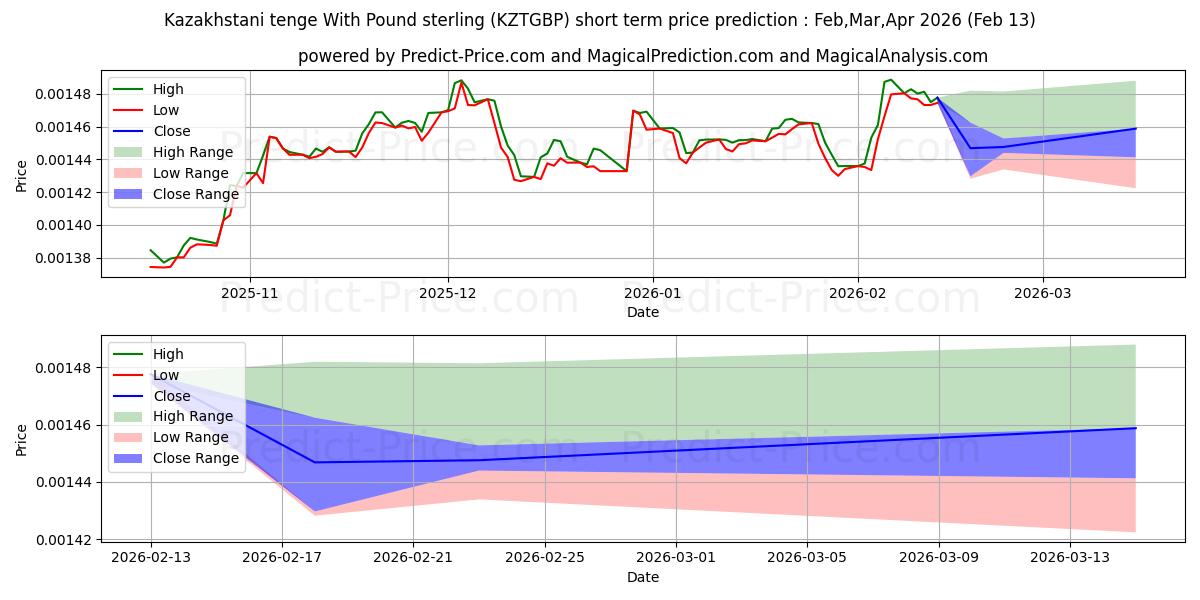Click the chart title mentioning Kazakhstani tenge

pos(599,20)
